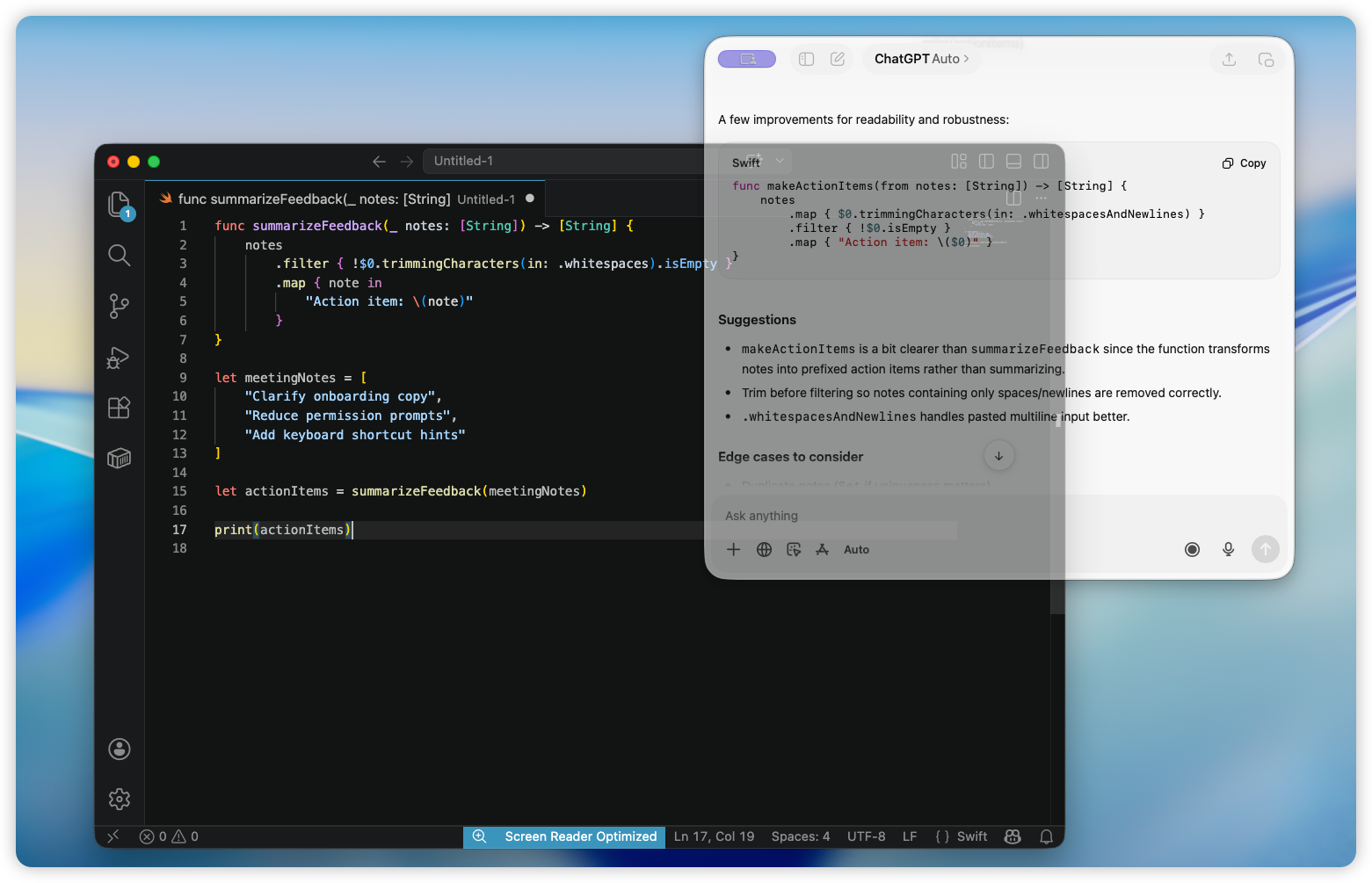Click the image cursor tool icon in composer
The width and height of the screenshot is (1372, 883).
[794, 550]
